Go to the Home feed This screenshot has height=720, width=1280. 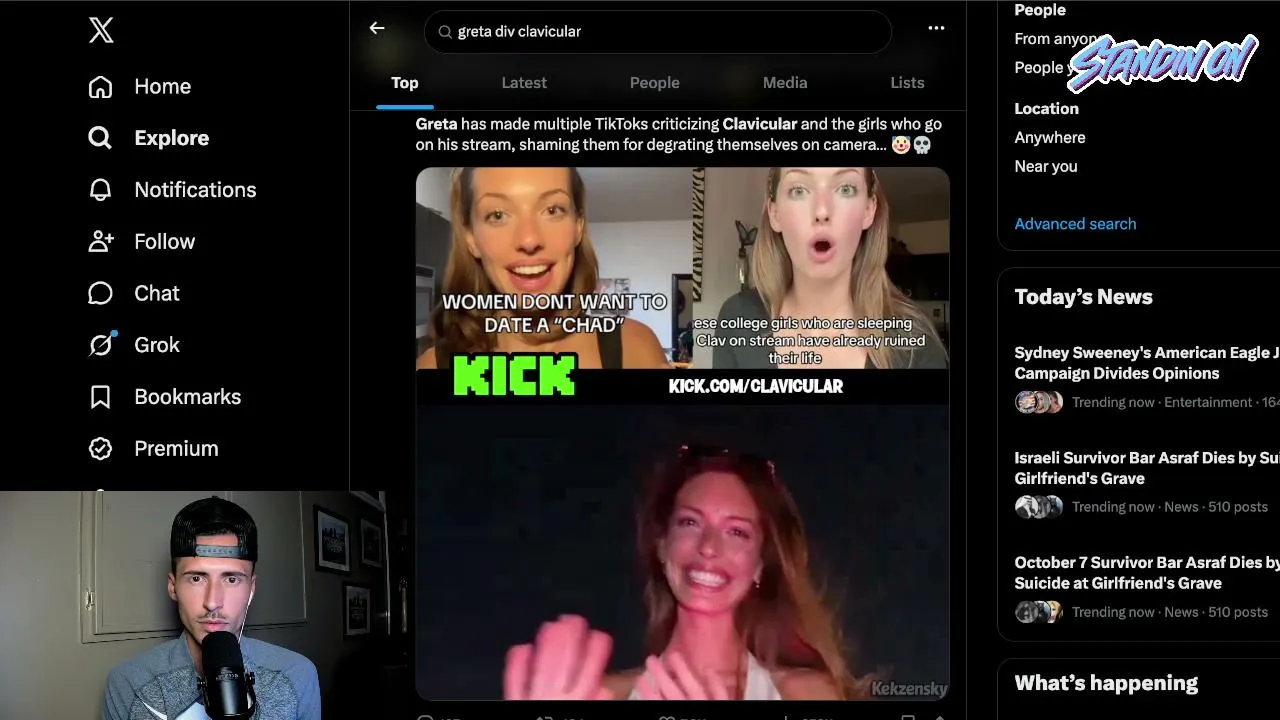(139, 87)
